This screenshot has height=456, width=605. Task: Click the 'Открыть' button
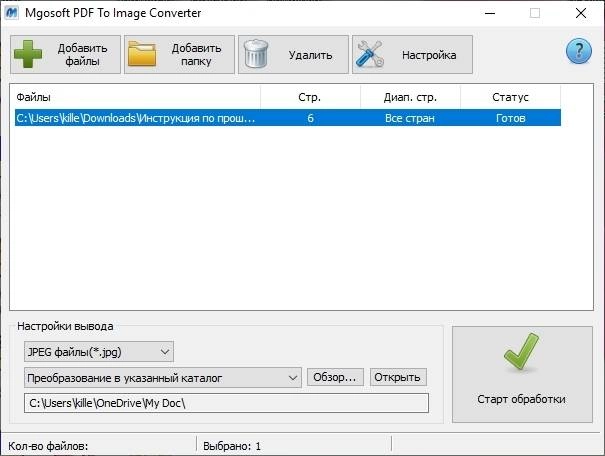(x=398, y=377)
